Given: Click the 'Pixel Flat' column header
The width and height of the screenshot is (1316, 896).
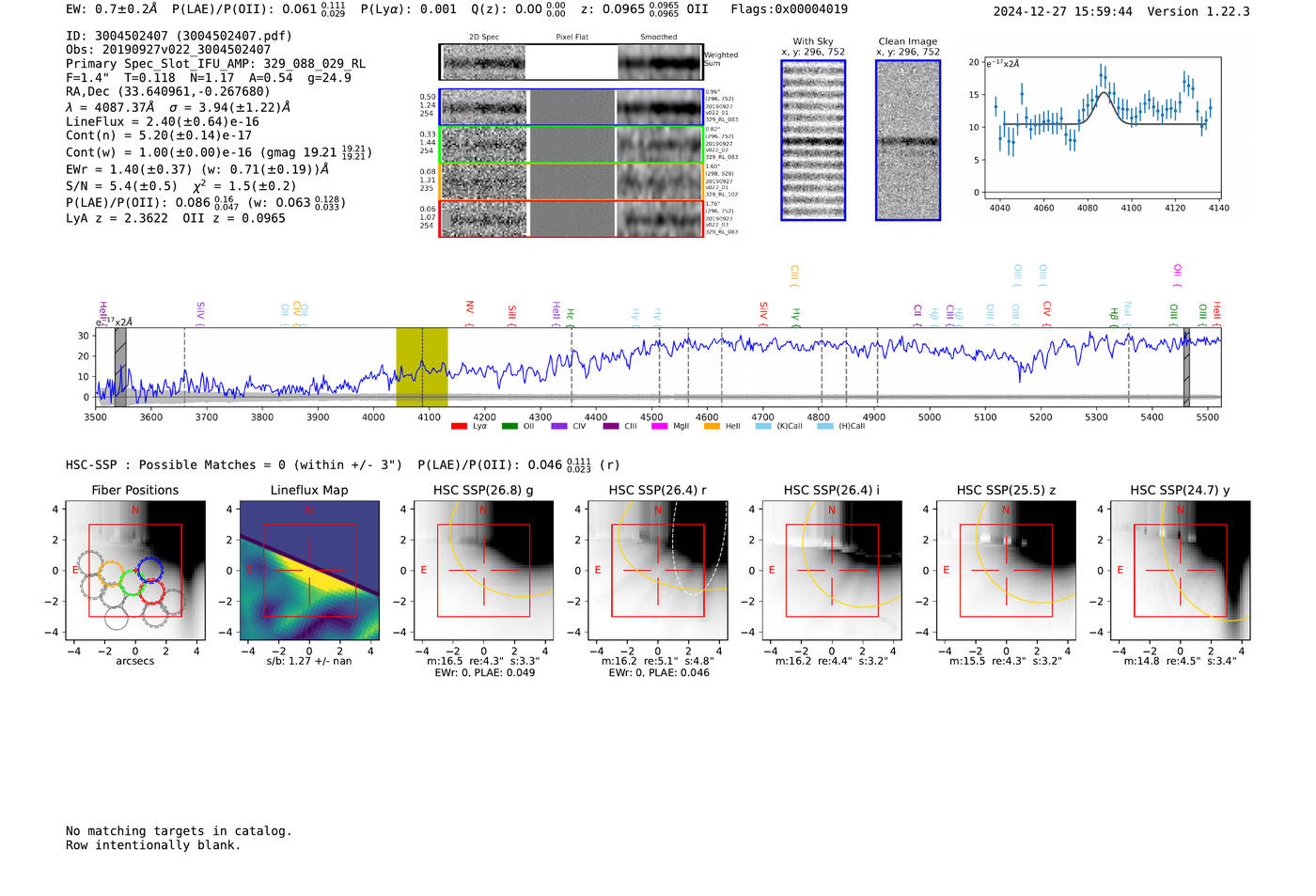Looking at the screenshot, I should 572,38.
